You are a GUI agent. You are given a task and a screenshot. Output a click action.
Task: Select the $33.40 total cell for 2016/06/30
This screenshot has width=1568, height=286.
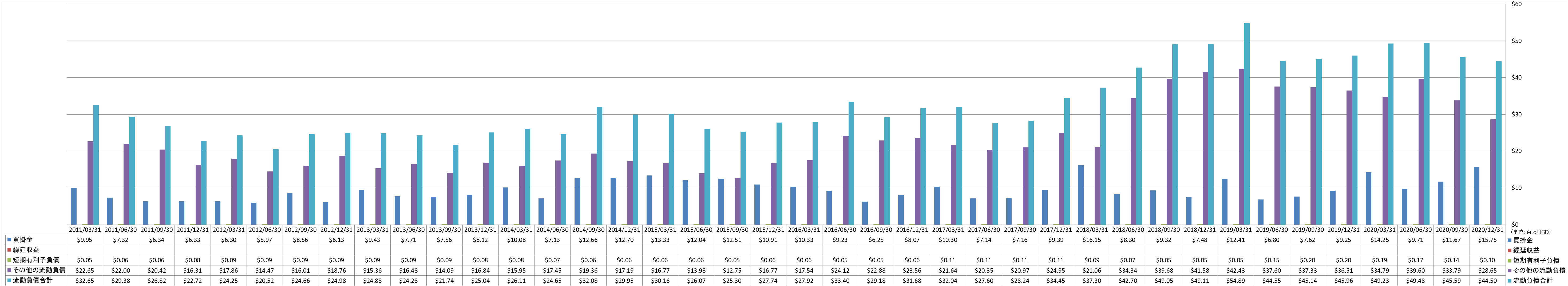pos(840,280)
